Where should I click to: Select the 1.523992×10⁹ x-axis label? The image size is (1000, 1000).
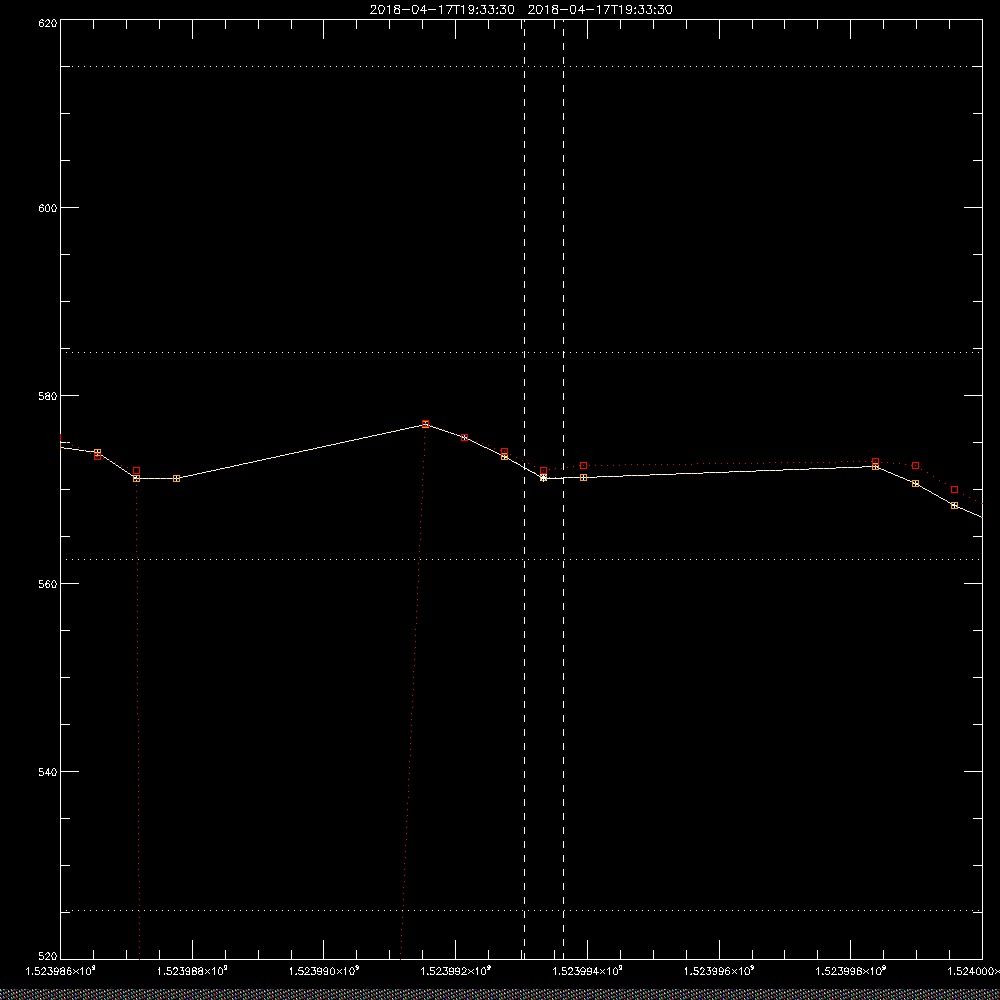tap(455, 971)
